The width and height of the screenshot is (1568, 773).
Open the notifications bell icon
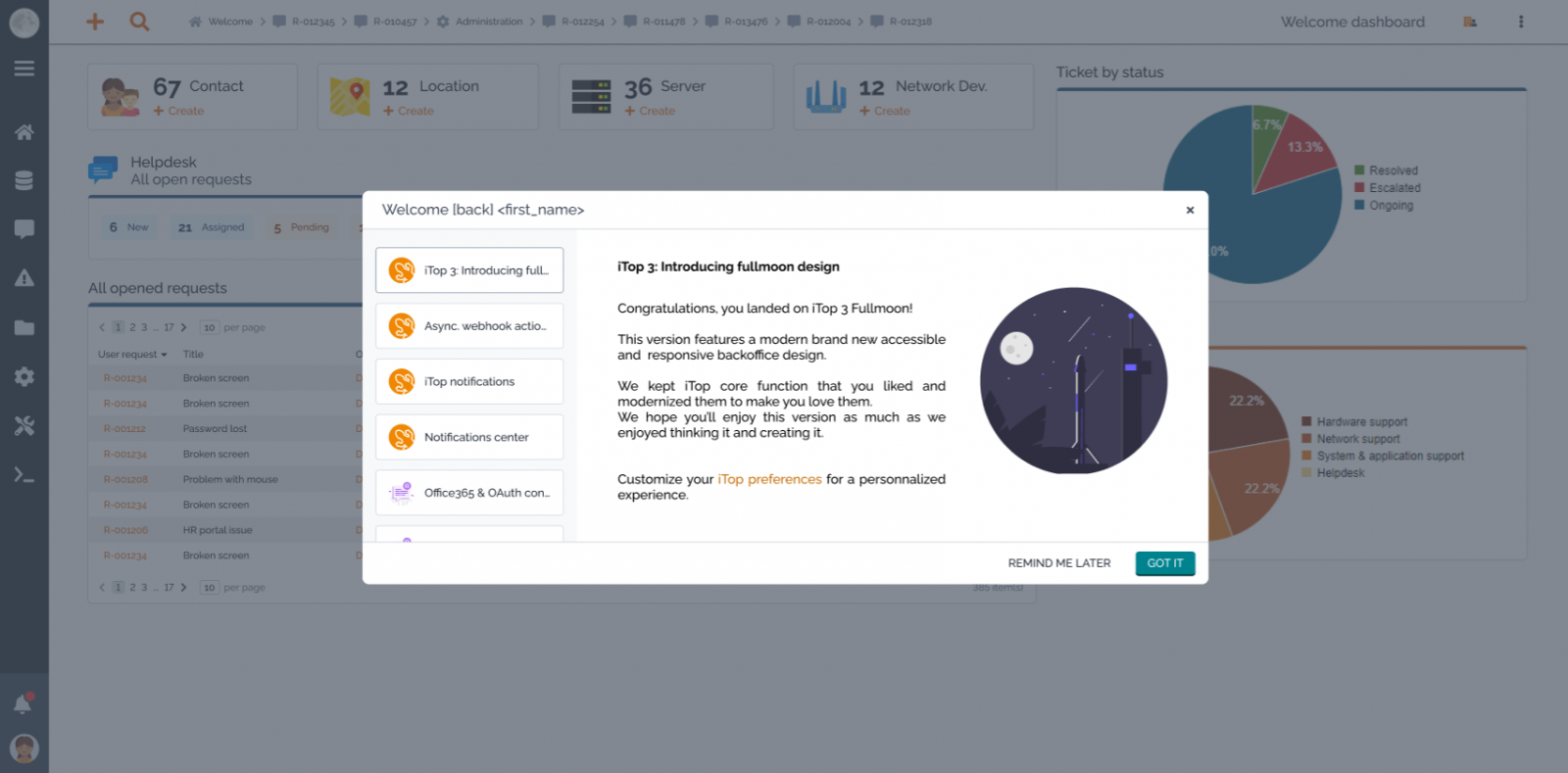click(x=23, y=703)
